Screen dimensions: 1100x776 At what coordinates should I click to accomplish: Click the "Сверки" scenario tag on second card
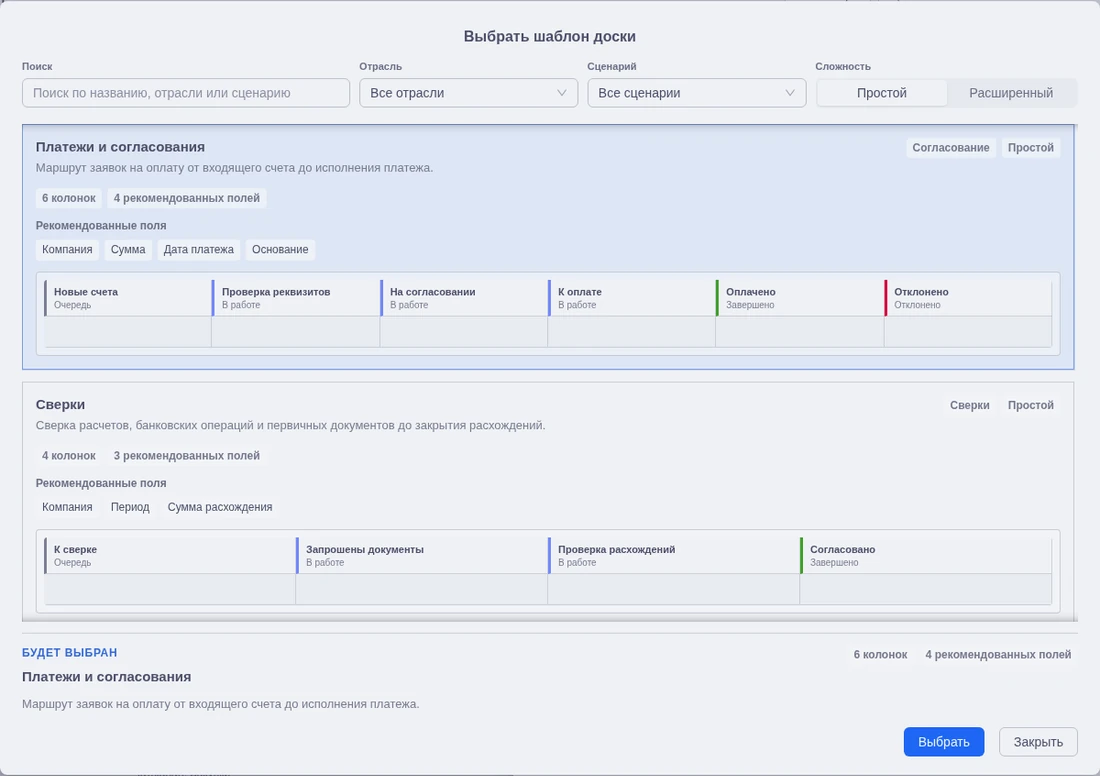coord(970,405)
